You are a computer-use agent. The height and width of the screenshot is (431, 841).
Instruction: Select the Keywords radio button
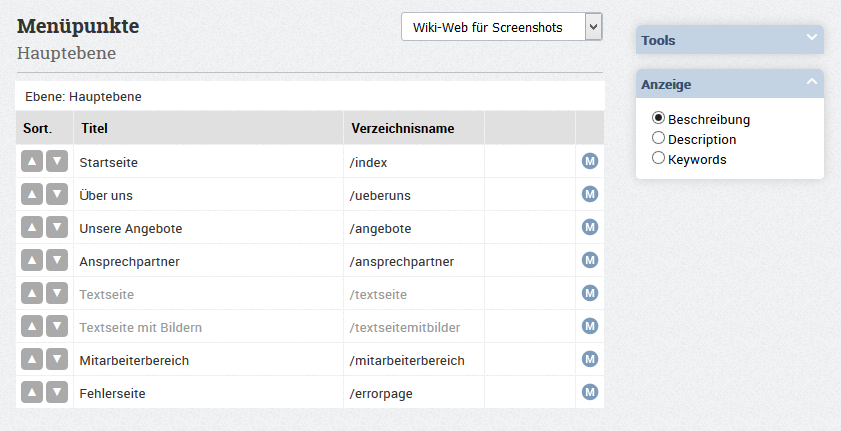click(x=658, y=158)
